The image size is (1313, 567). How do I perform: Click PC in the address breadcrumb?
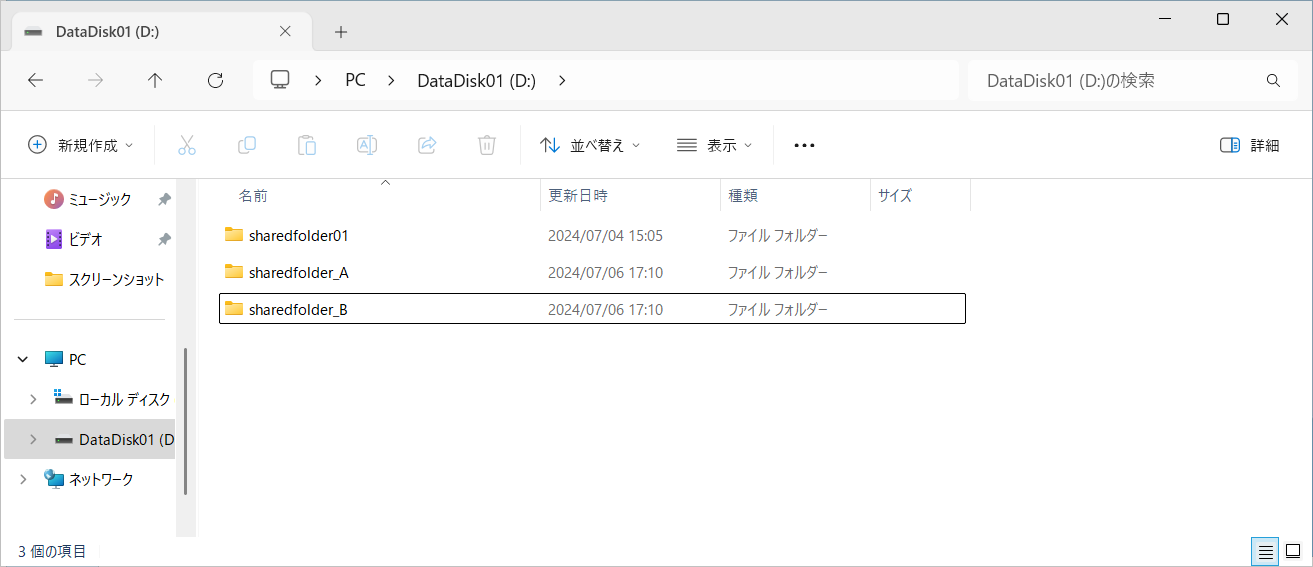coord(355,81)
